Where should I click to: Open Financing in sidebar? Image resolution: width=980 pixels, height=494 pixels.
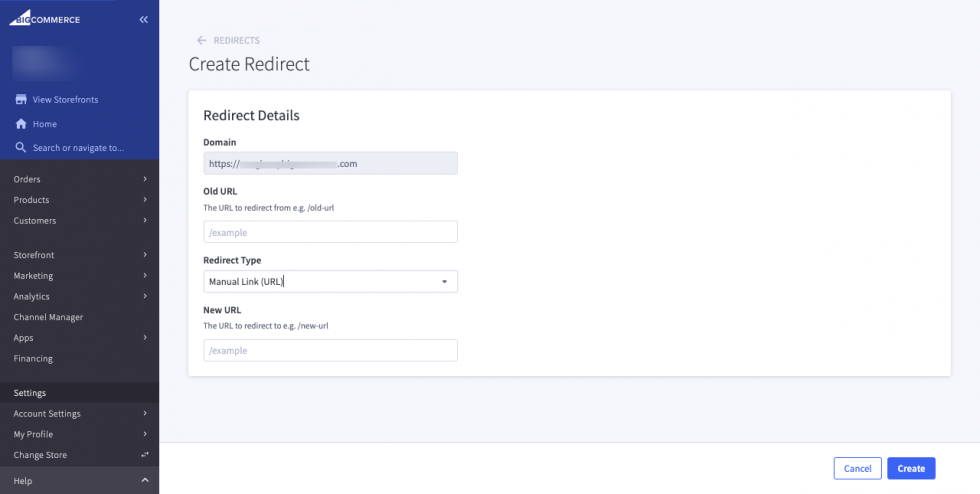tap(33, 358)
